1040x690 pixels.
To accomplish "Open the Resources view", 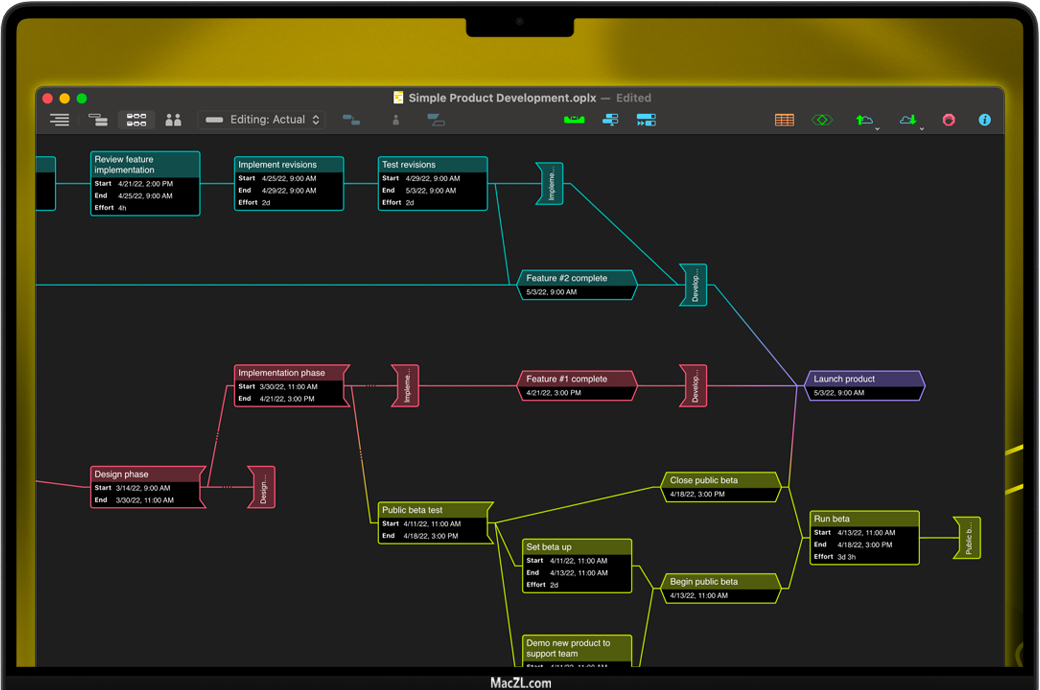I will (x=173, y=120).
